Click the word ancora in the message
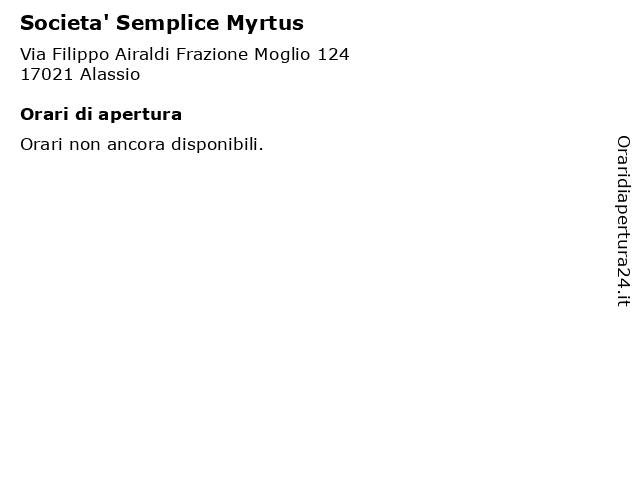The height and width of the screenshot is (480, 640). [136, 145]
